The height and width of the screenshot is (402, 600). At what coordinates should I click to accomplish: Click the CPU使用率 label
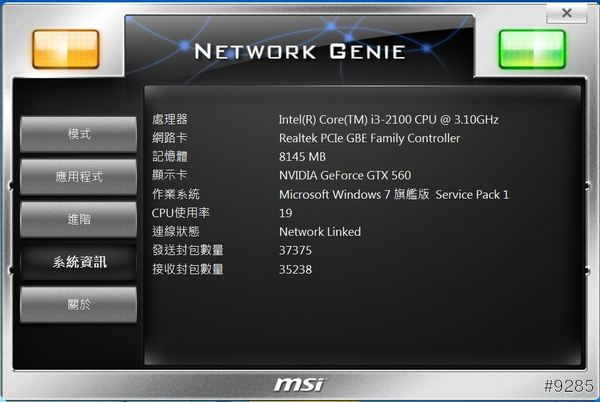tap(181, 213)
